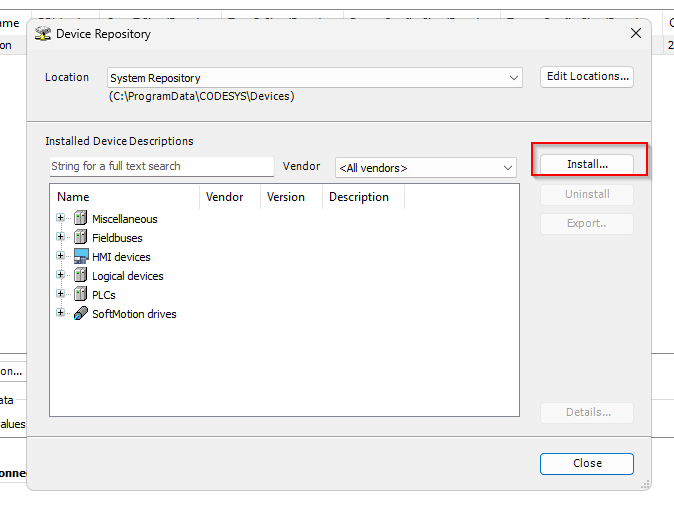Click the Fieldbuses category icon
The image size is (674, 512).
80,238
